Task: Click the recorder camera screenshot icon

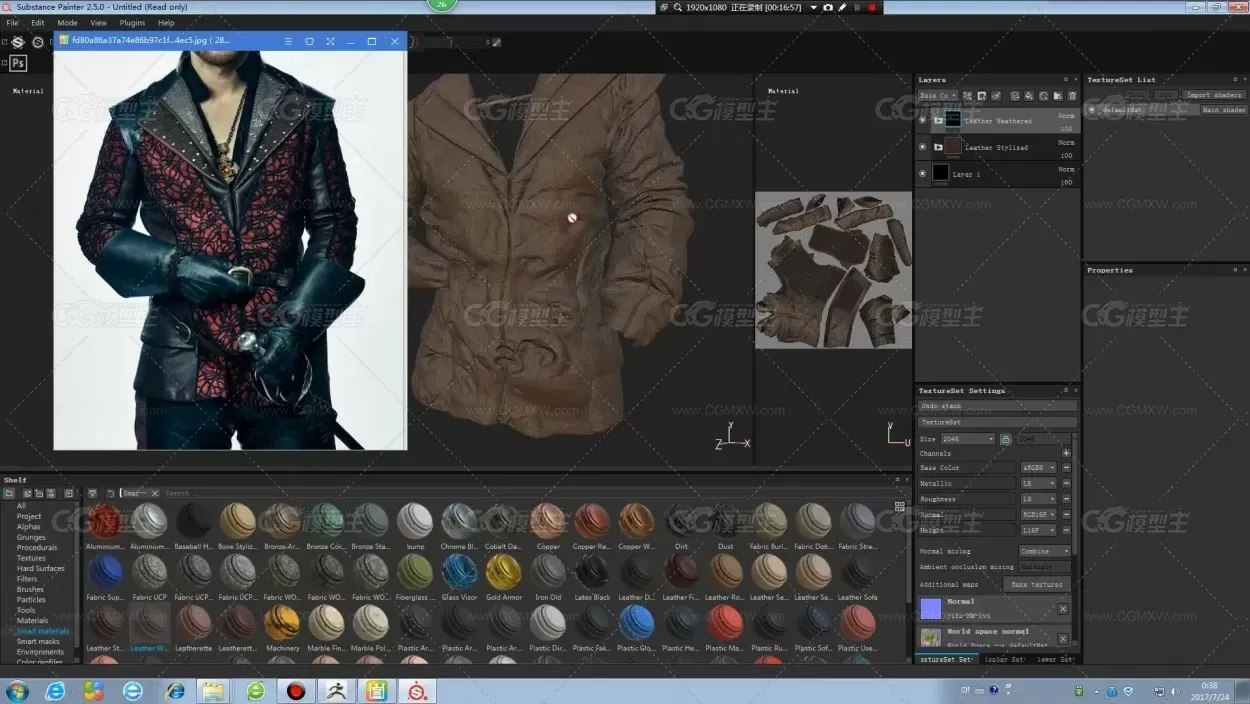Action: pyautogui.click(x=828, y=7)
